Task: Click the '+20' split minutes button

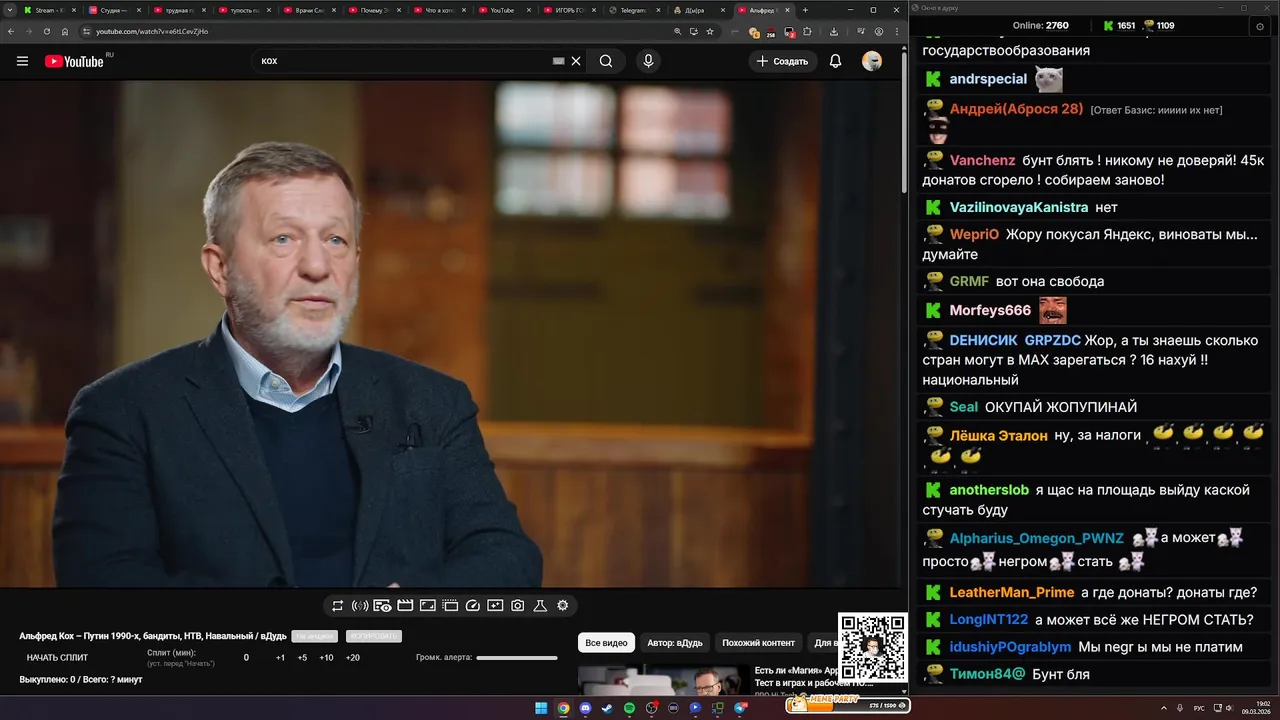Action: click(353, 658)
